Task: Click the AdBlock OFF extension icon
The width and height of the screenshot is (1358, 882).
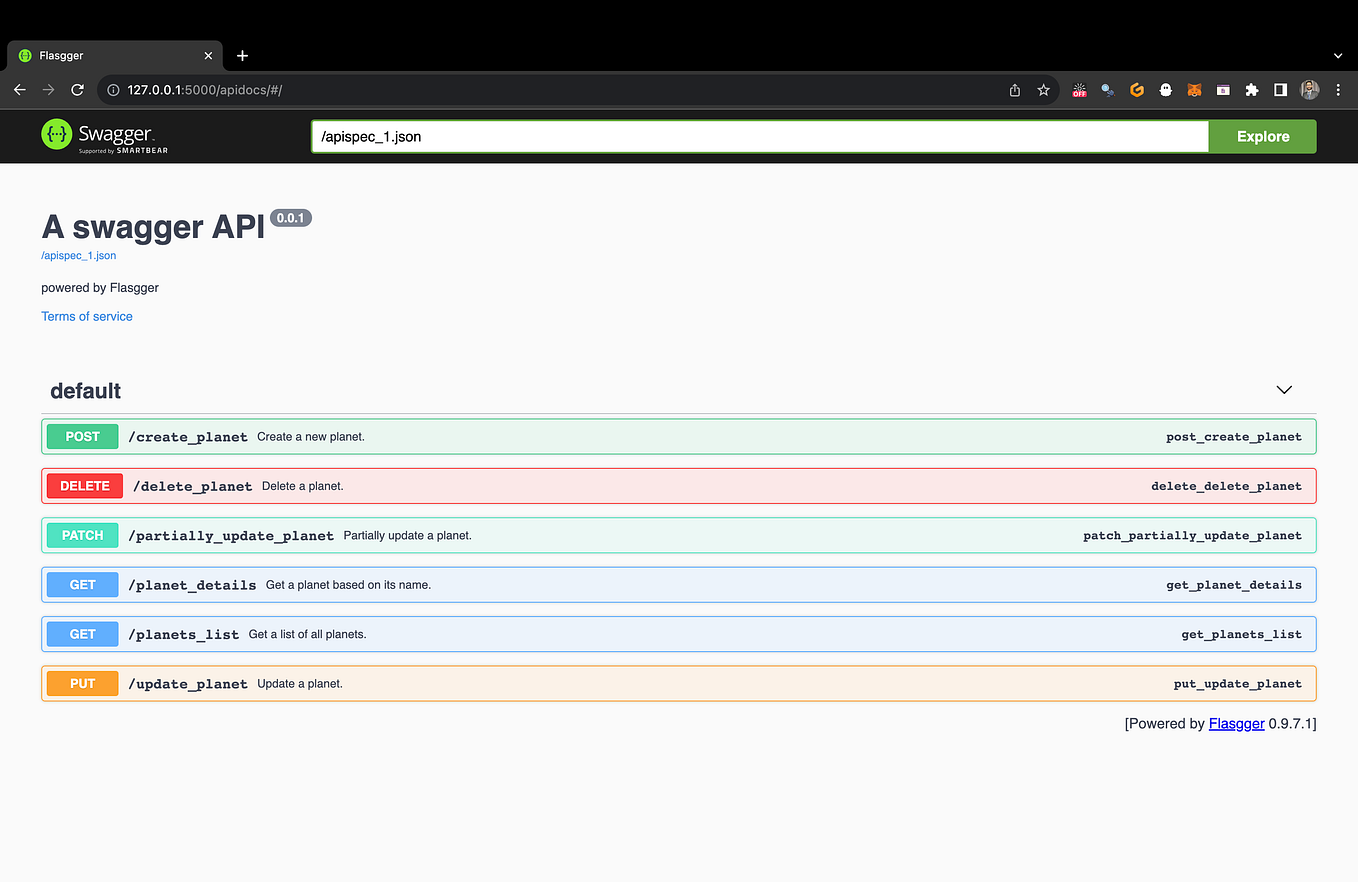Action: point(1080,90)
